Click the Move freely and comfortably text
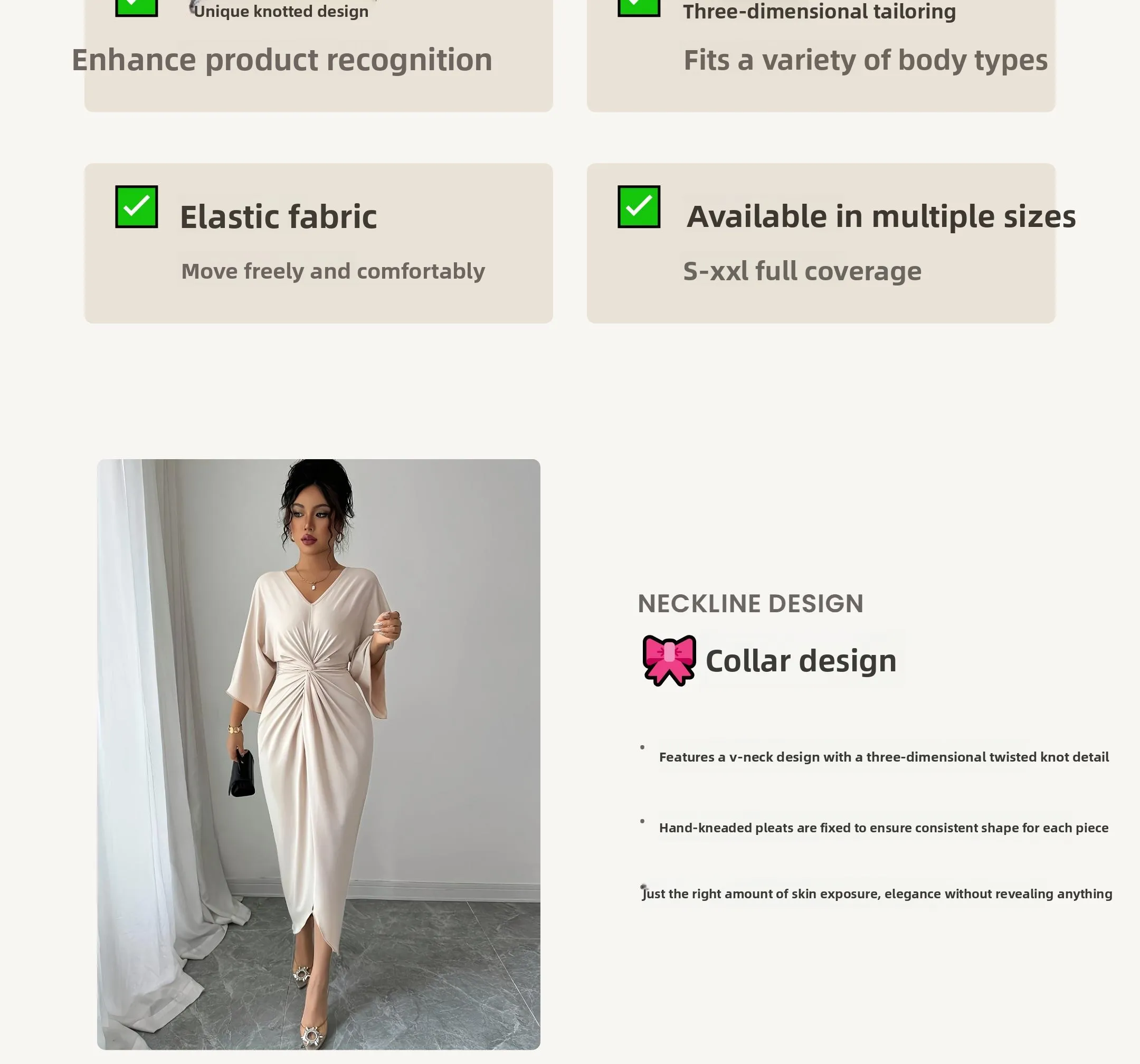 [x=332, y=271]
